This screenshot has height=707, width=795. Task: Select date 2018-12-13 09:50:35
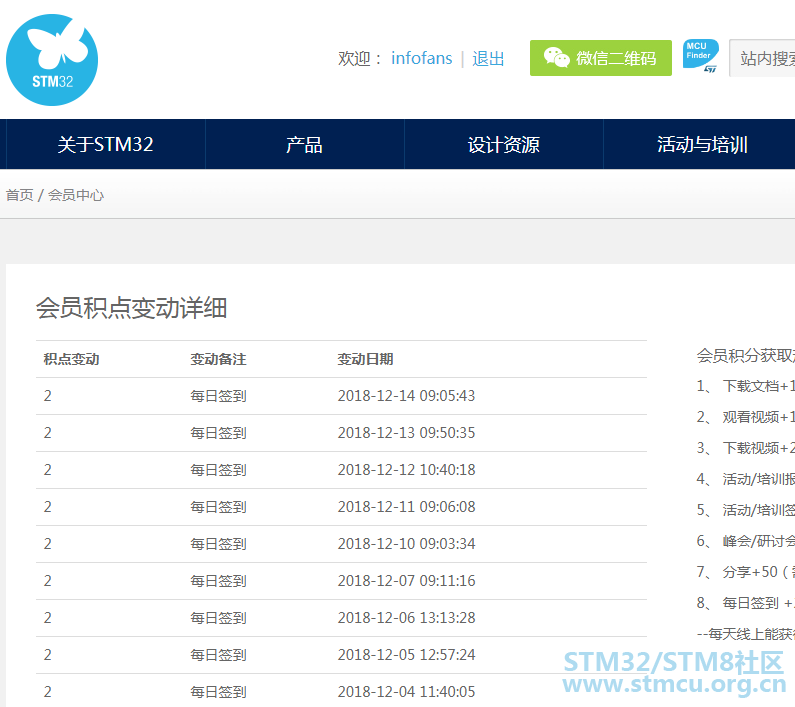(406, 433)
